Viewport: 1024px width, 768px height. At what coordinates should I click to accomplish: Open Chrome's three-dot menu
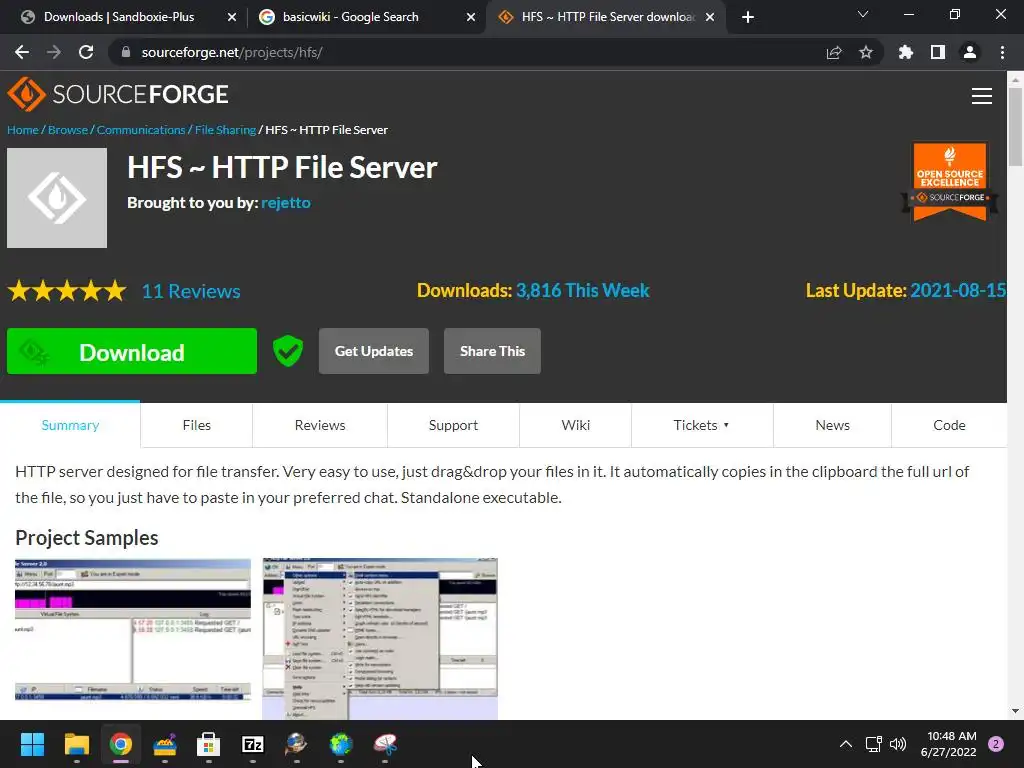point(1002,52)
